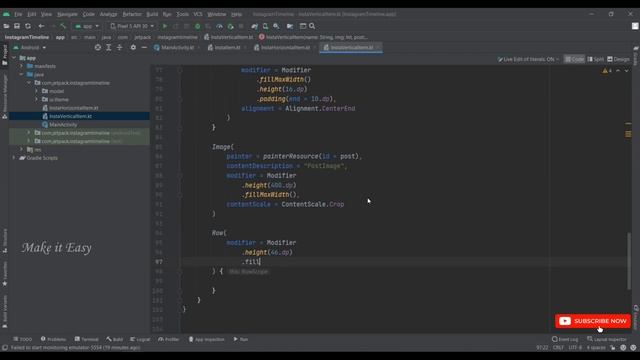This screenshot has height=360, width=640.
Task: Click the Debug app bug icon
Action: click(198, 26)
